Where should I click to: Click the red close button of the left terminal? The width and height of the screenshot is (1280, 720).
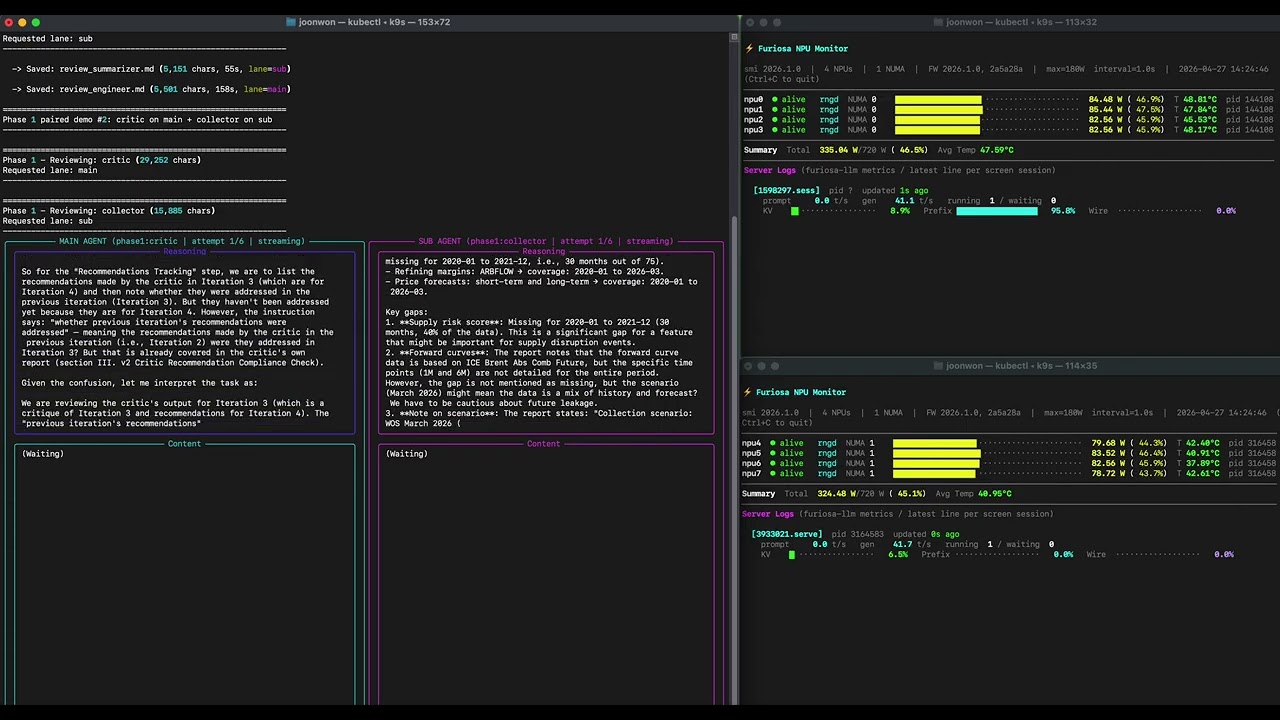tap(9, 22)
